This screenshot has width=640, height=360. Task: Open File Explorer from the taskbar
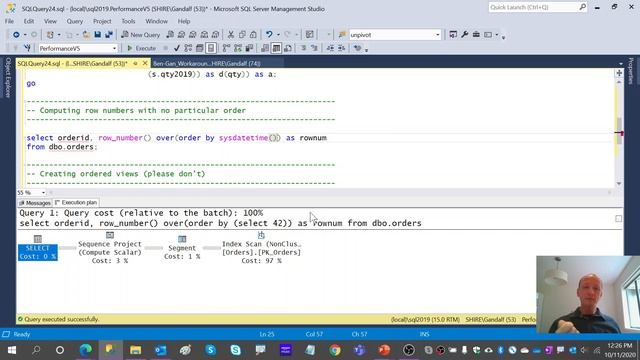point(136,350)
